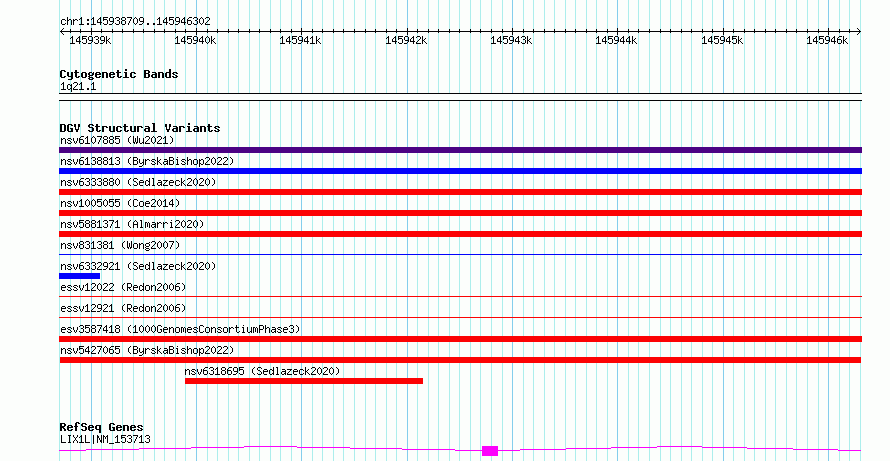Click the 1q21.1 band label
This screenshot has width=890, height=461.
point(78,86)
